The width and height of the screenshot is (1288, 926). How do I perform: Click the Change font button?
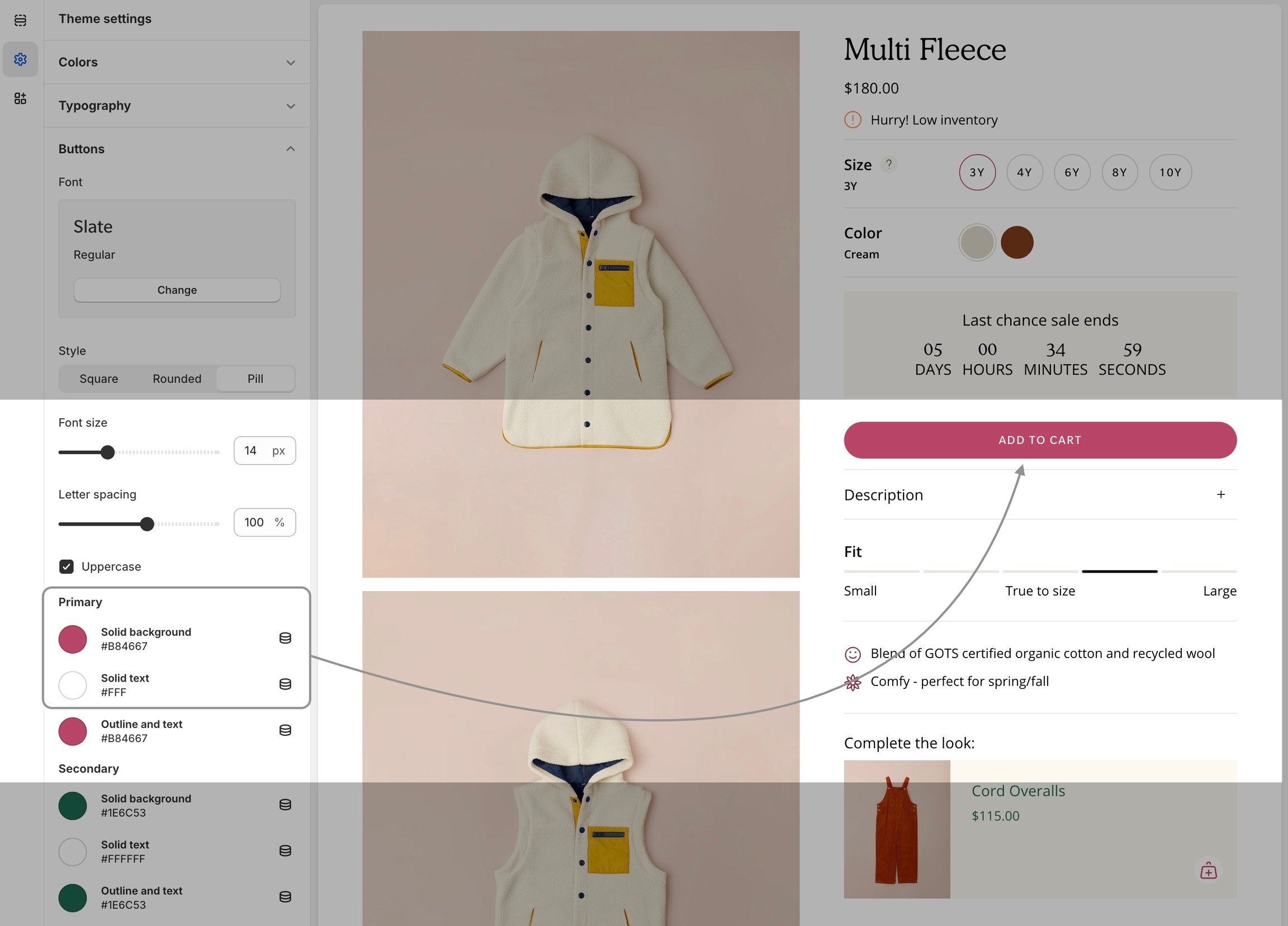177,290
